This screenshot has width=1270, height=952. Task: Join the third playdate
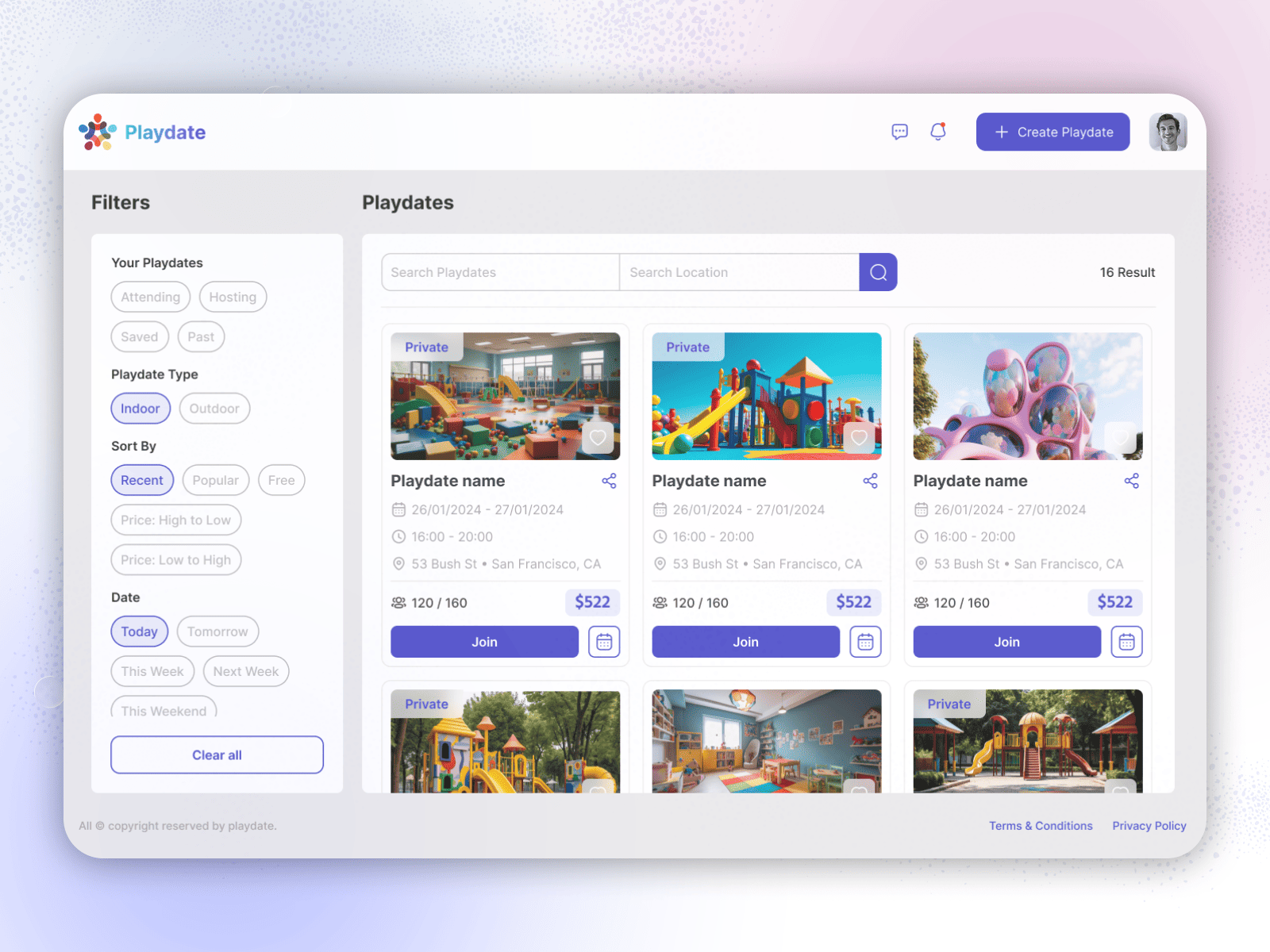click(x=1006, y=642)
